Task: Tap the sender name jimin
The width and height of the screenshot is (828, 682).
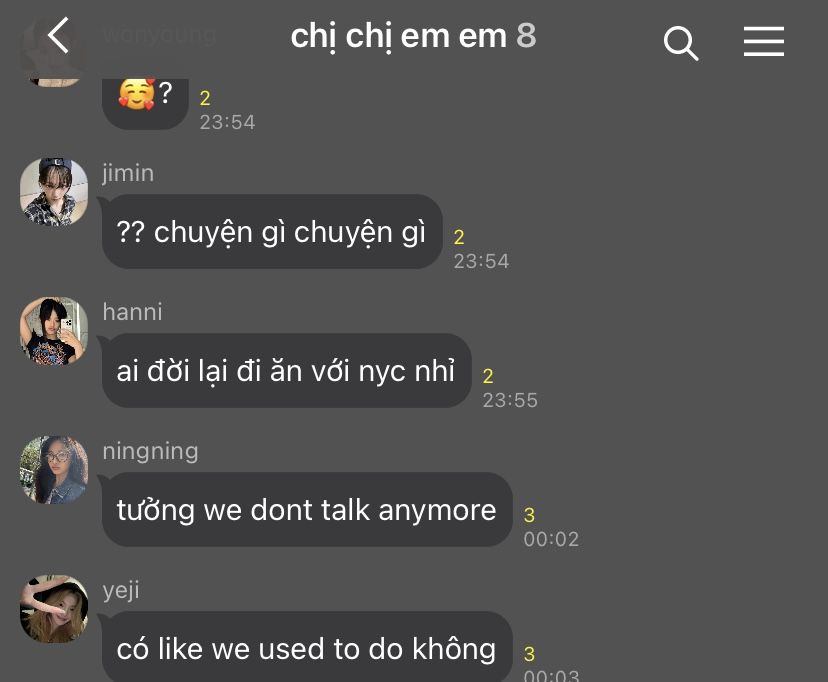Action: 128,173
